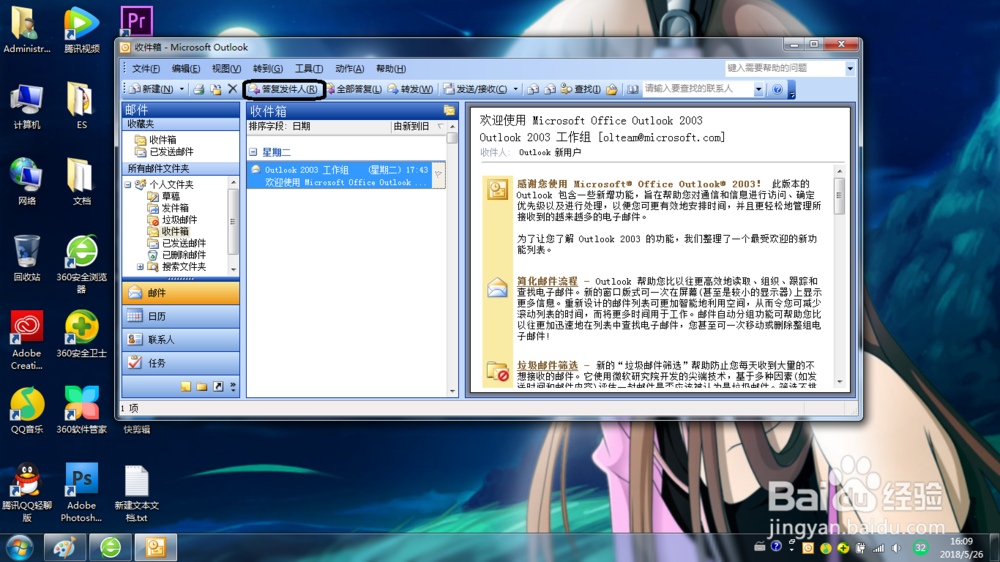Open the toolbar options arrow at toolbar end

(x=791, y=89)
